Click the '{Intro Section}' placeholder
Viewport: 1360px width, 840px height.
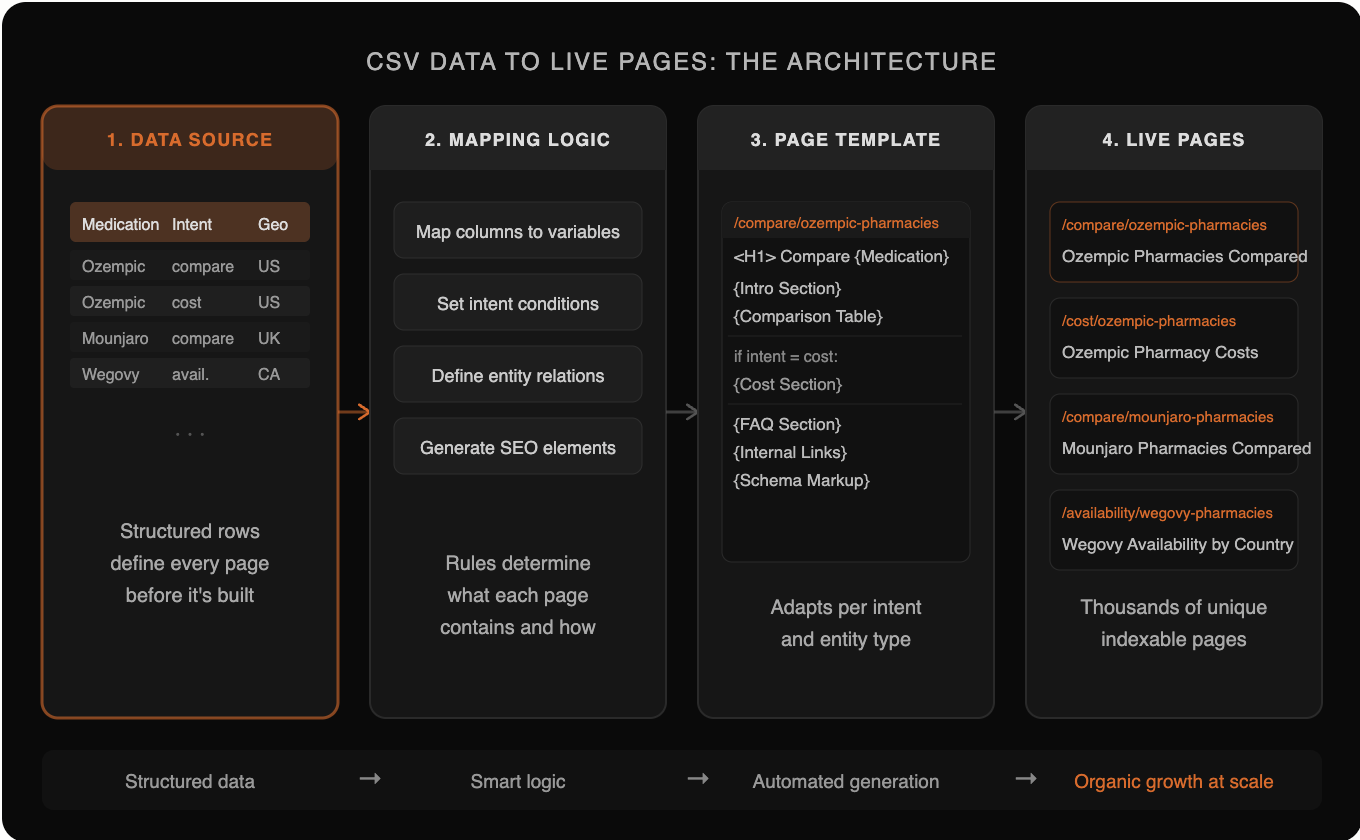click(x=787, y=288)
